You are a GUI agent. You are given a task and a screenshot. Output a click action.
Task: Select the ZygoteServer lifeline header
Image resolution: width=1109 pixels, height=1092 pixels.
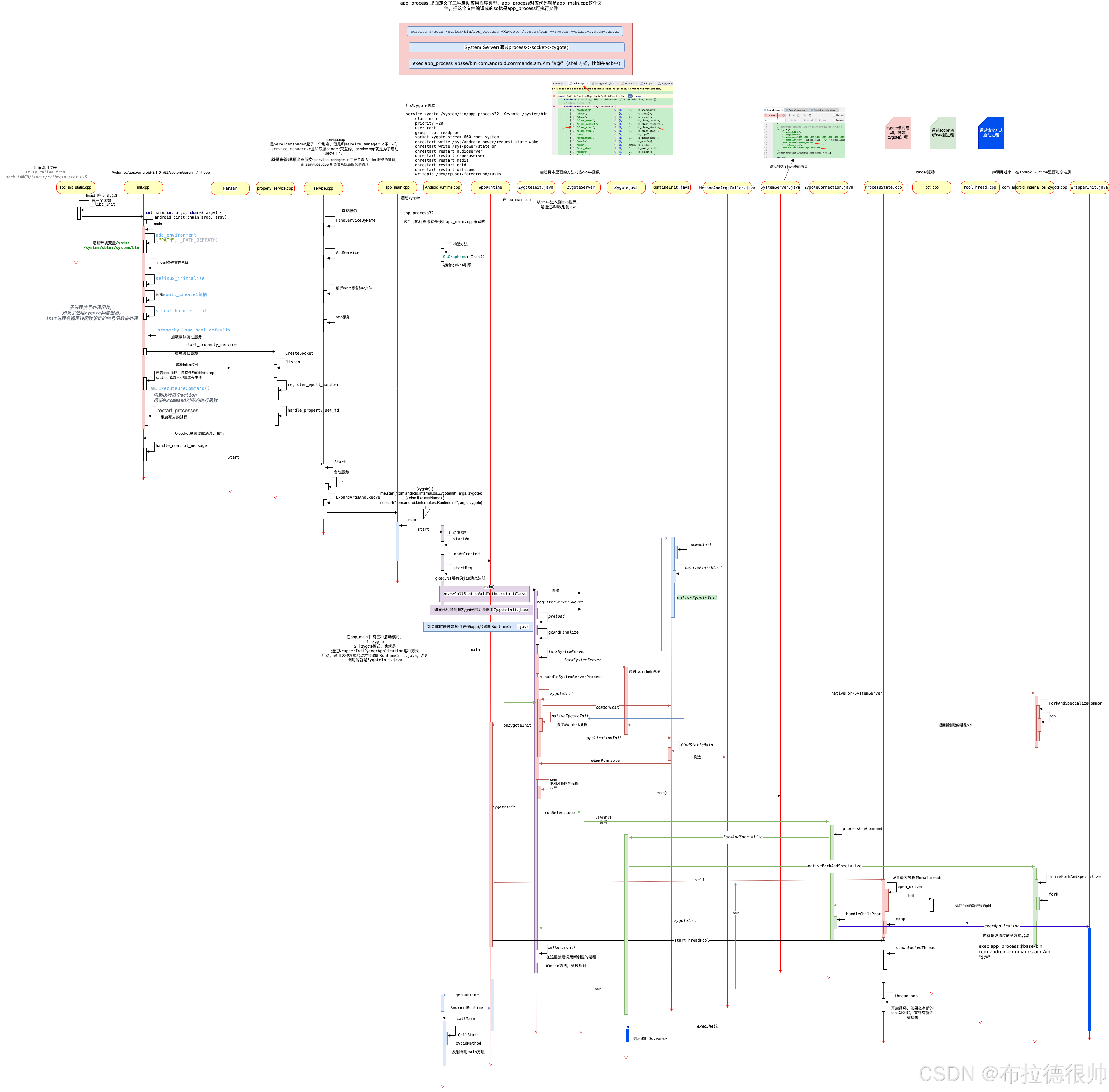click(x=580, y=188)
